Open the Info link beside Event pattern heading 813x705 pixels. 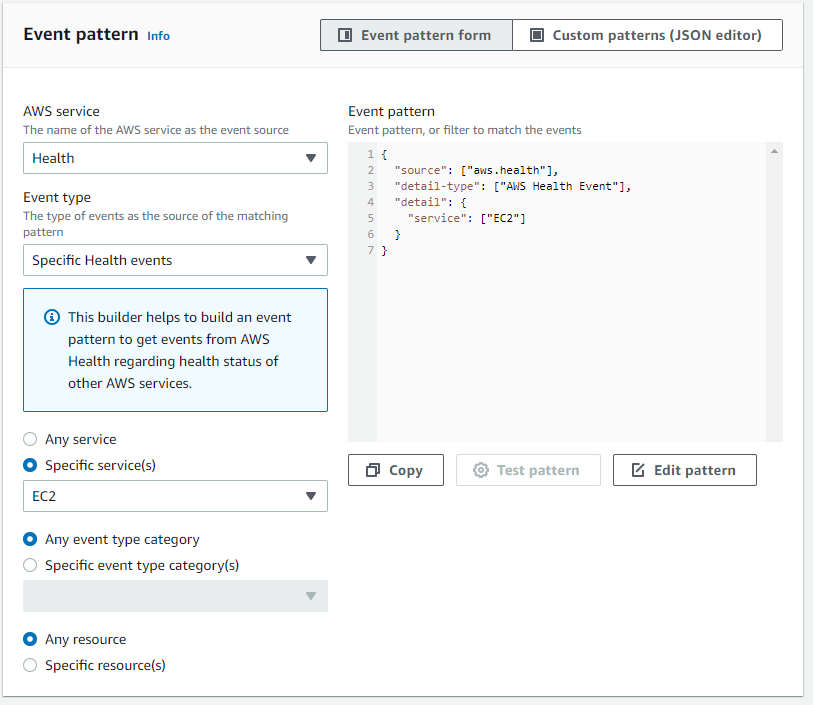point(158,36)
